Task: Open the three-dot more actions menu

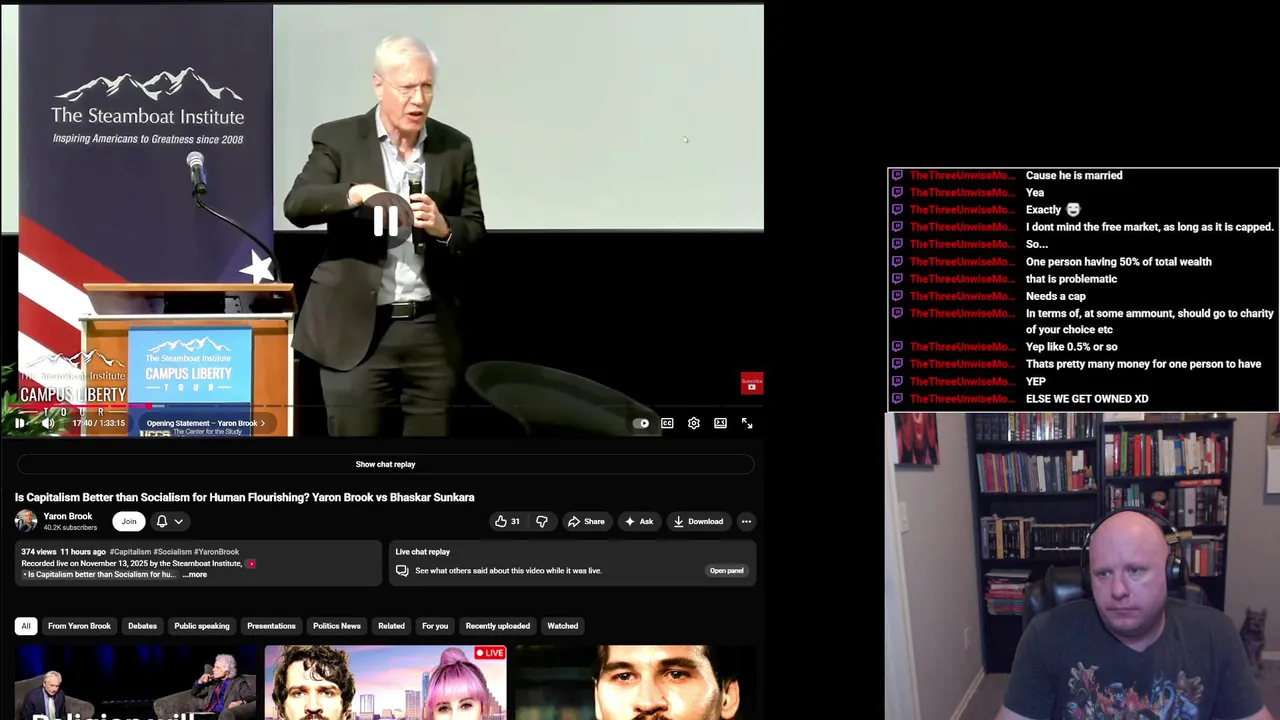Action: tap(746, 521)
